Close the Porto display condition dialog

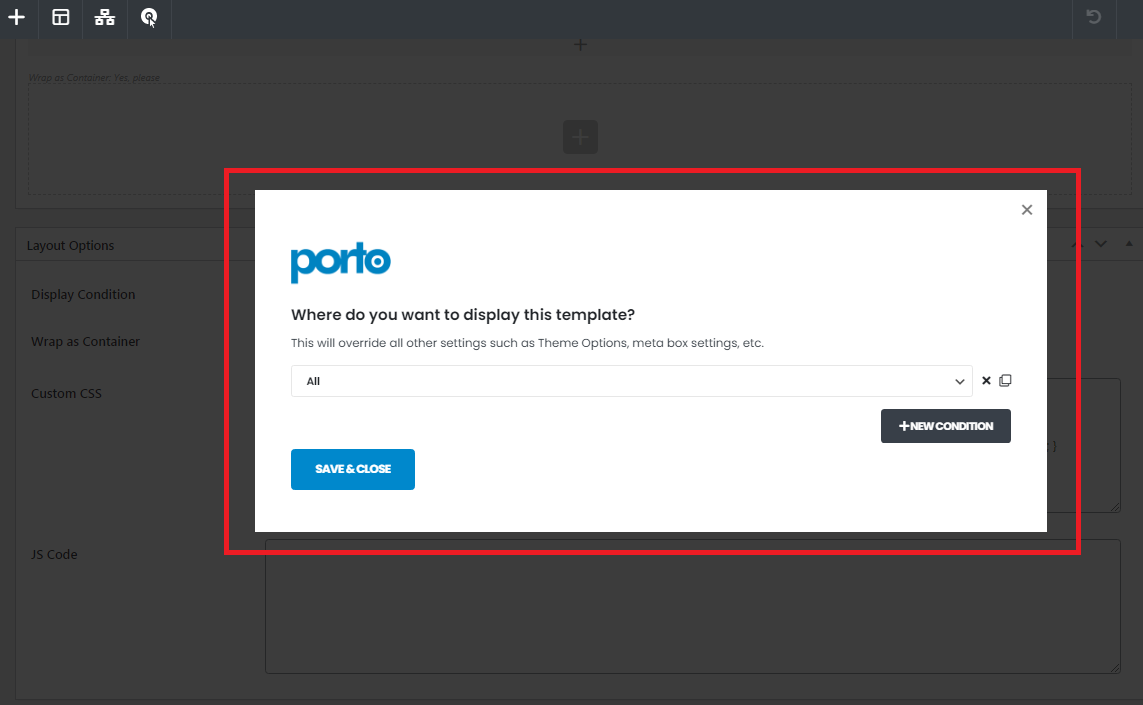click(x=1026, y=210)
